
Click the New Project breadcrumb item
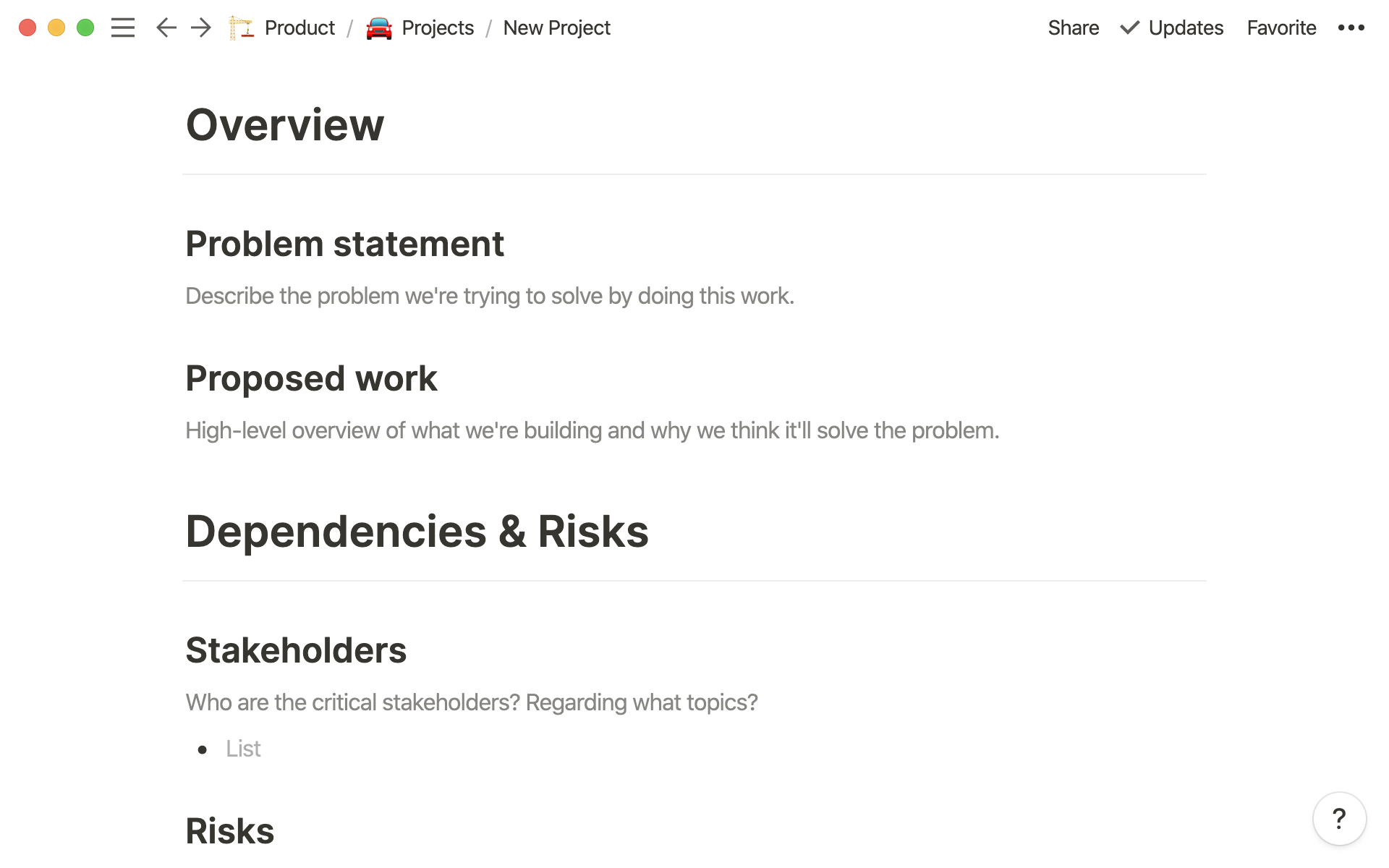point(558,27)
